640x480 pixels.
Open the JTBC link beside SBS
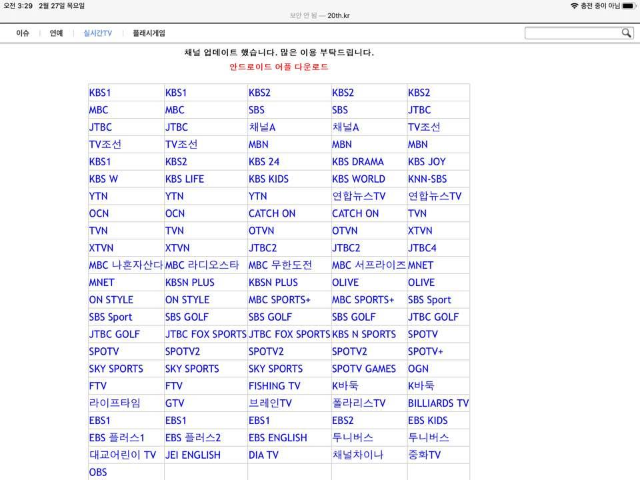[419, 110]
